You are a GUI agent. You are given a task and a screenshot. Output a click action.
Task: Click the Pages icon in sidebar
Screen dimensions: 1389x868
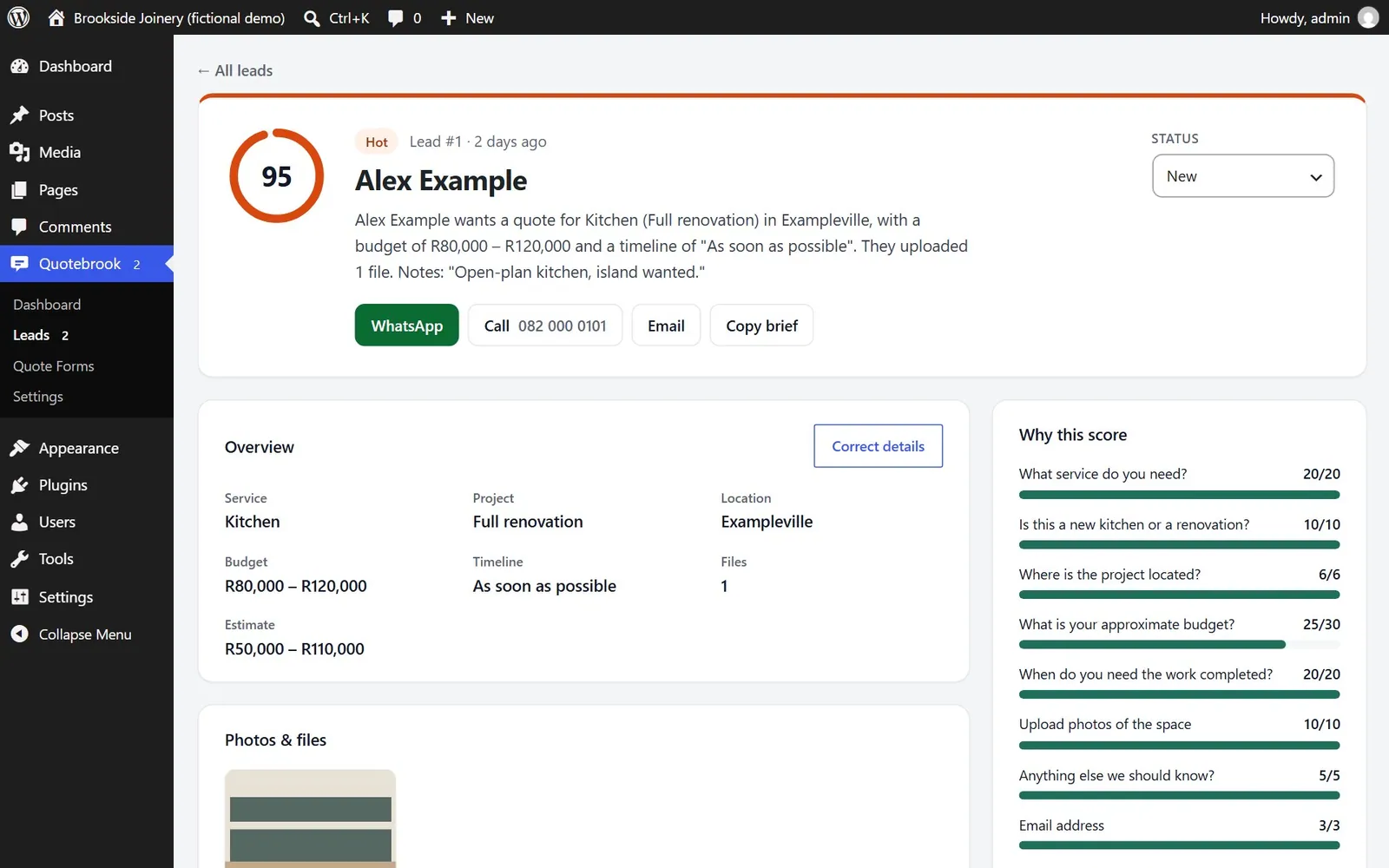(x=19, y=190)
